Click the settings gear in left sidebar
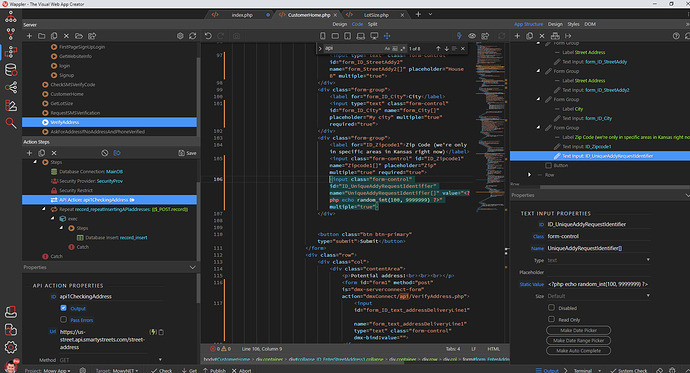This screenshot has width=690, height=373. [x=11, y=347]
